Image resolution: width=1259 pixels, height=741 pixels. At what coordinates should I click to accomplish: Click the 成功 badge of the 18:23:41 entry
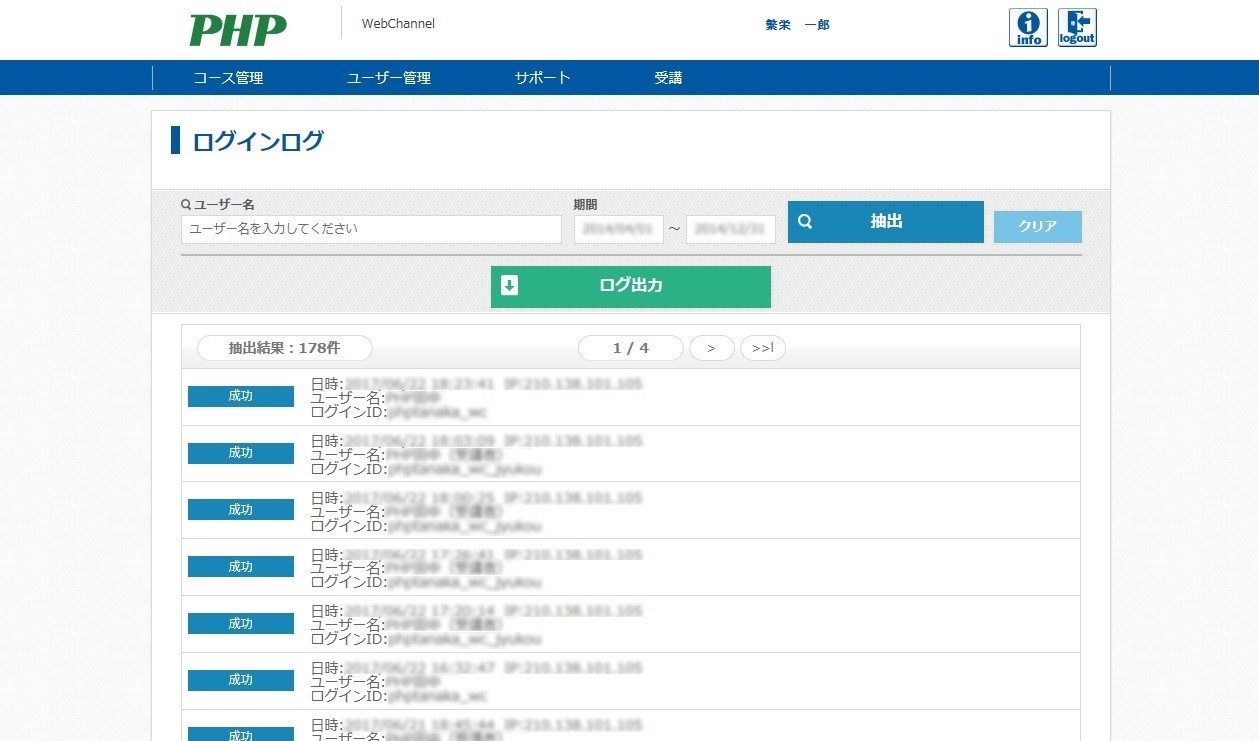coord(241,396)
